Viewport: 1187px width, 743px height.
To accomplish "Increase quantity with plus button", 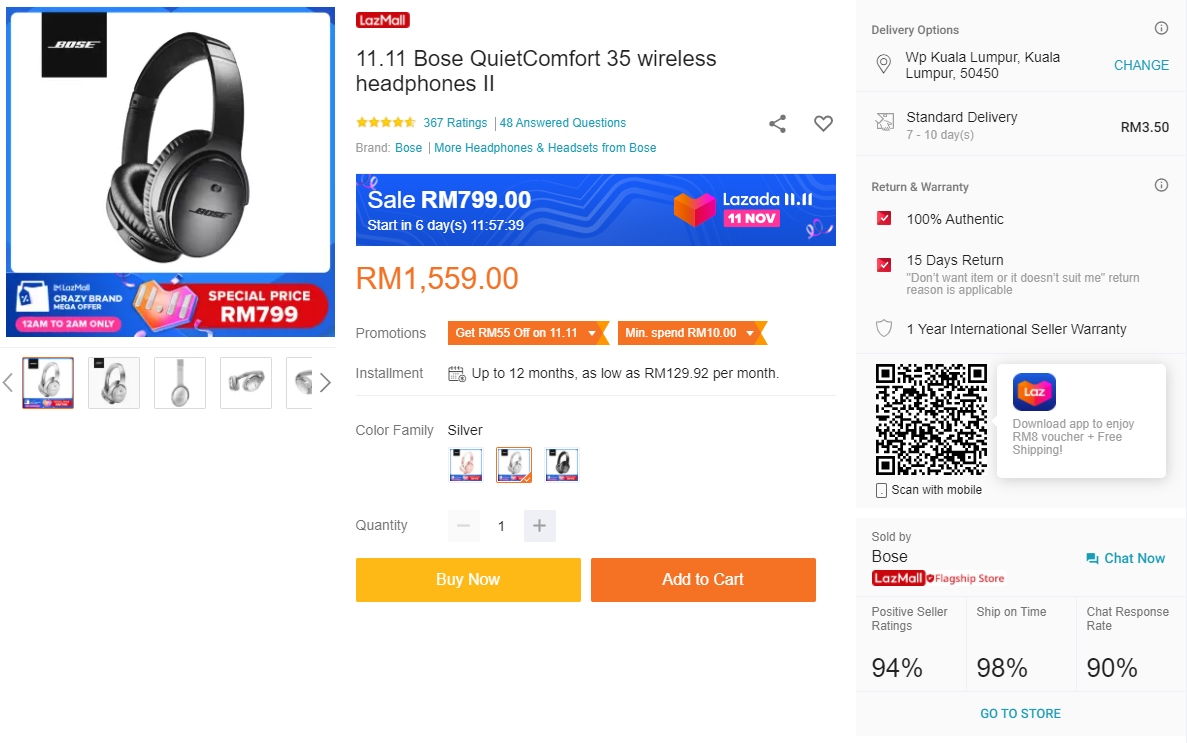I will point(539,526).
